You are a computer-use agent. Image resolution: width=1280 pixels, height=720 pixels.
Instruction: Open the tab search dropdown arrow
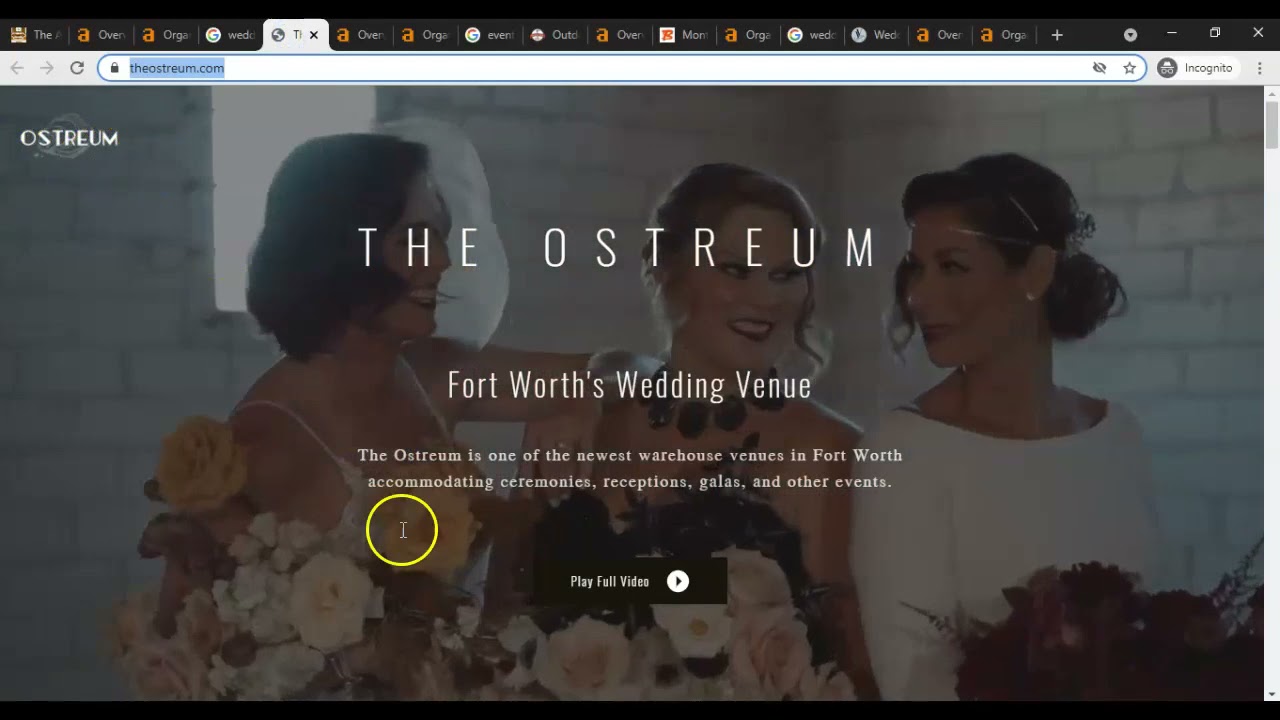tap(1130, 35)
